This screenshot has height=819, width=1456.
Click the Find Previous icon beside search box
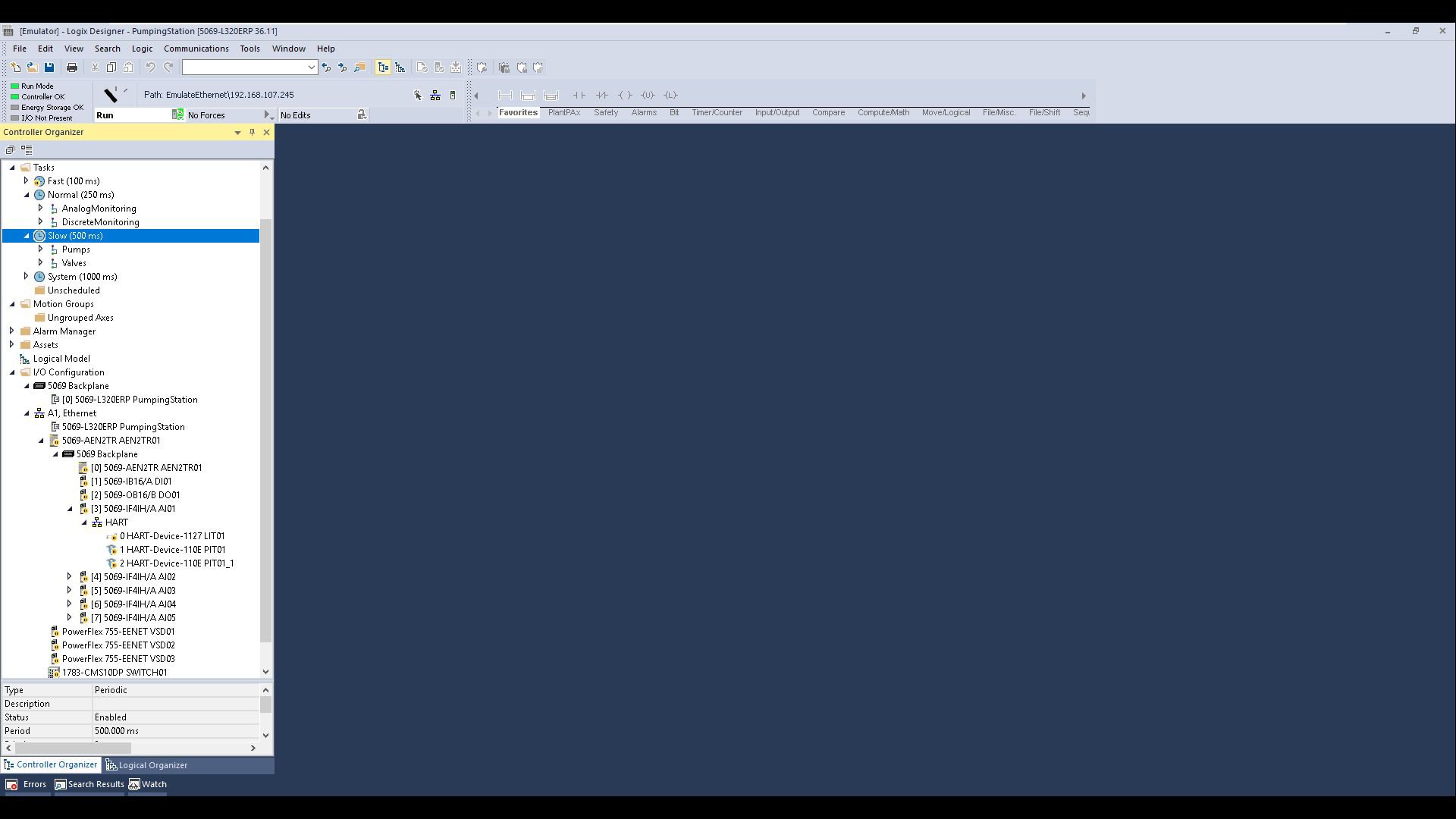[327, 67]
